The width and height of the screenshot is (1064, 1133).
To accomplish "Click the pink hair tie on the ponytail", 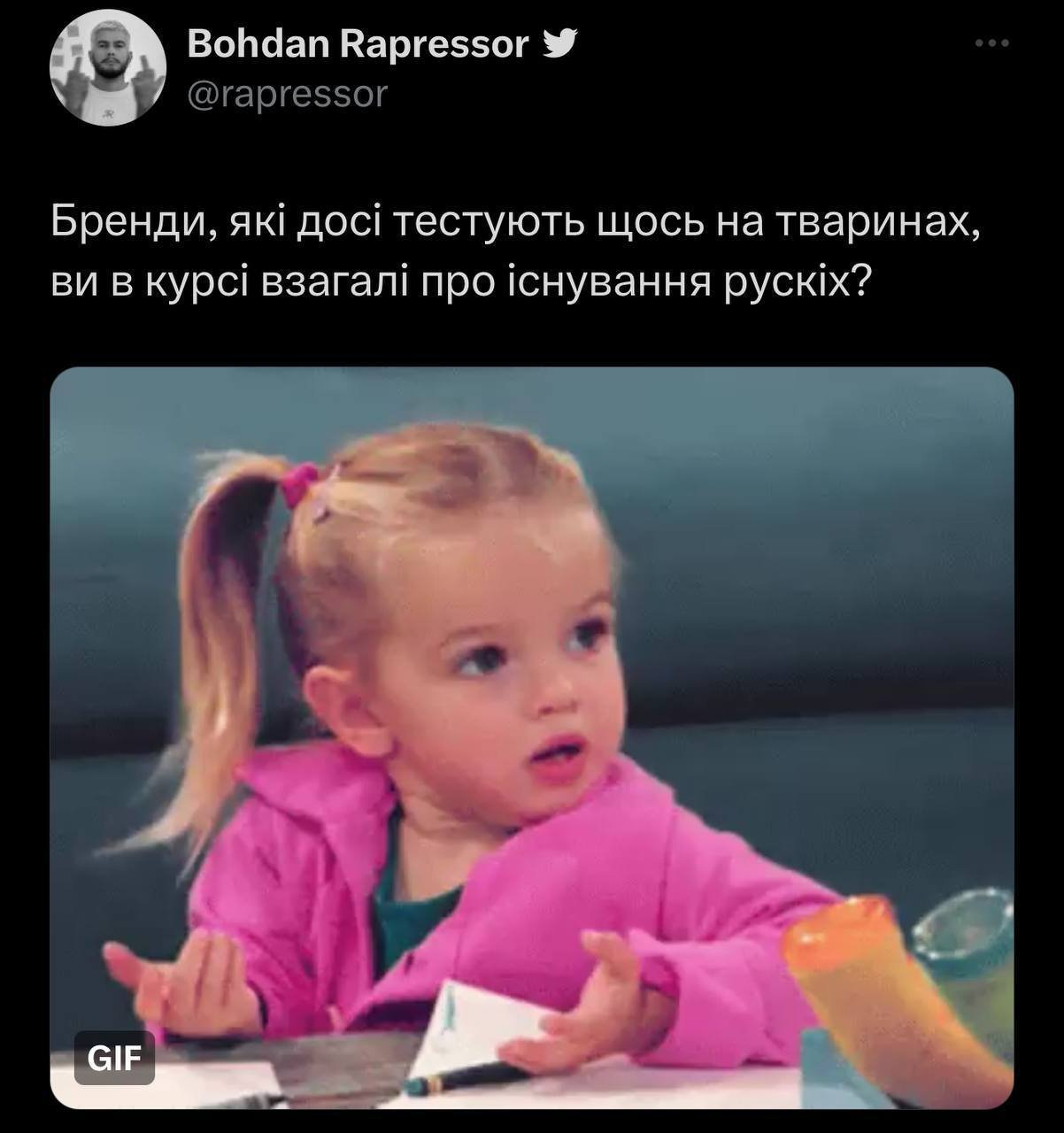I will (300, 484).
